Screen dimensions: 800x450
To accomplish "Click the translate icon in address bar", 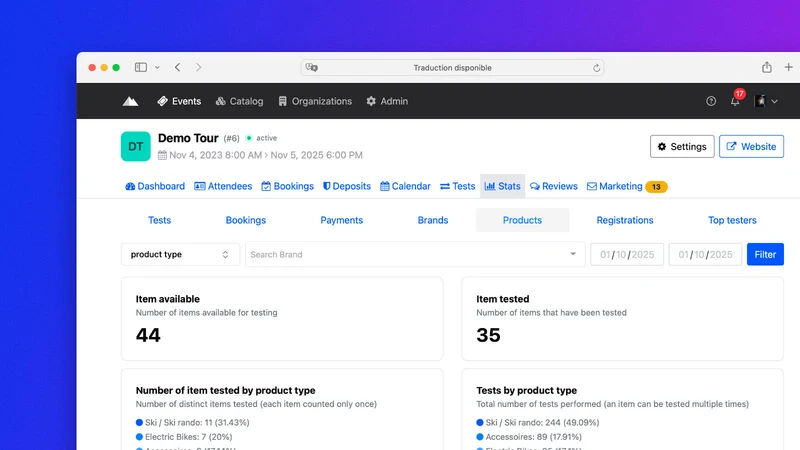I will pyautogui.click(x=311, y=67).
